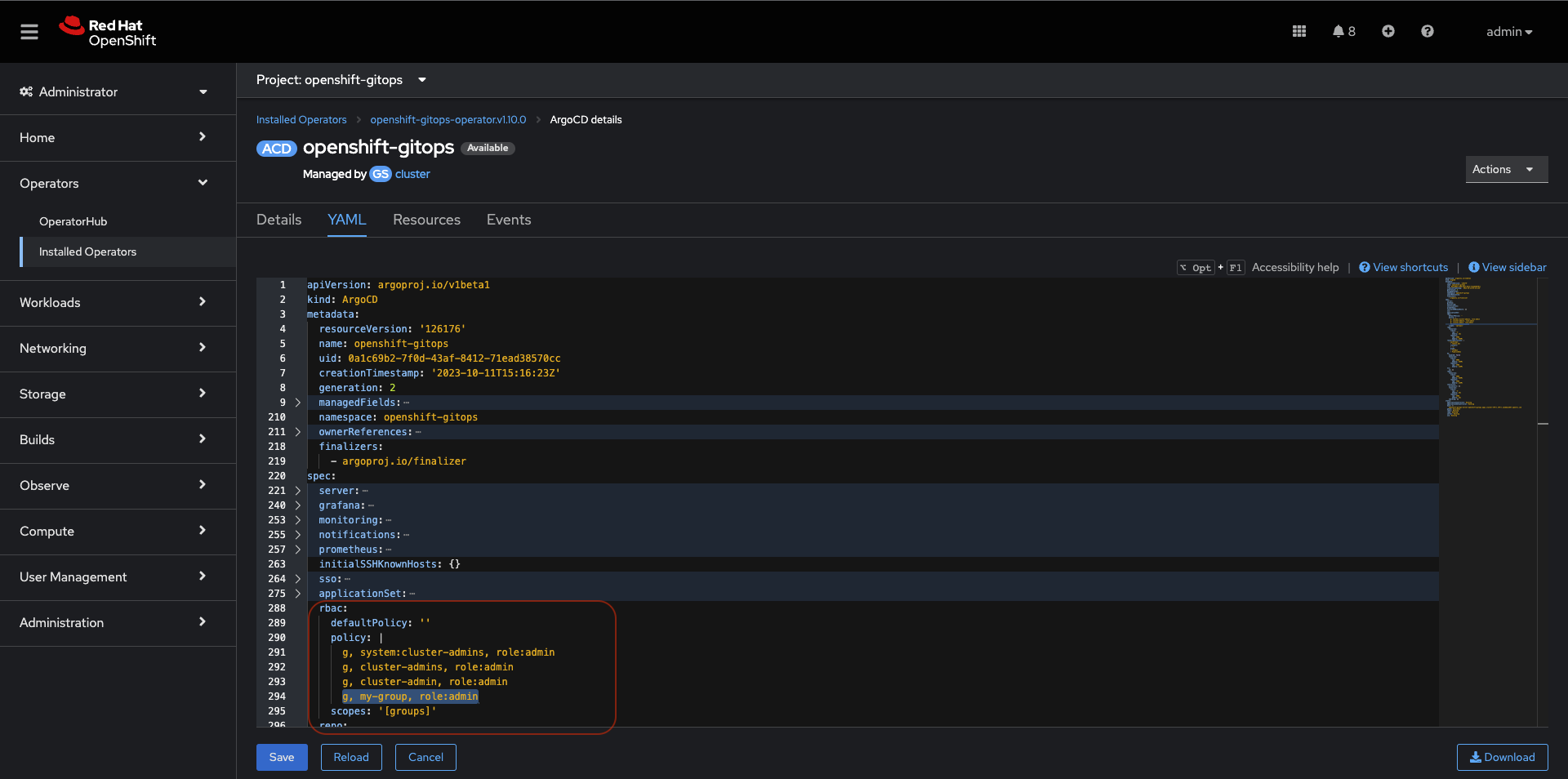
Task: Click the ACD resource badge
Action: (x=276, y=149)
